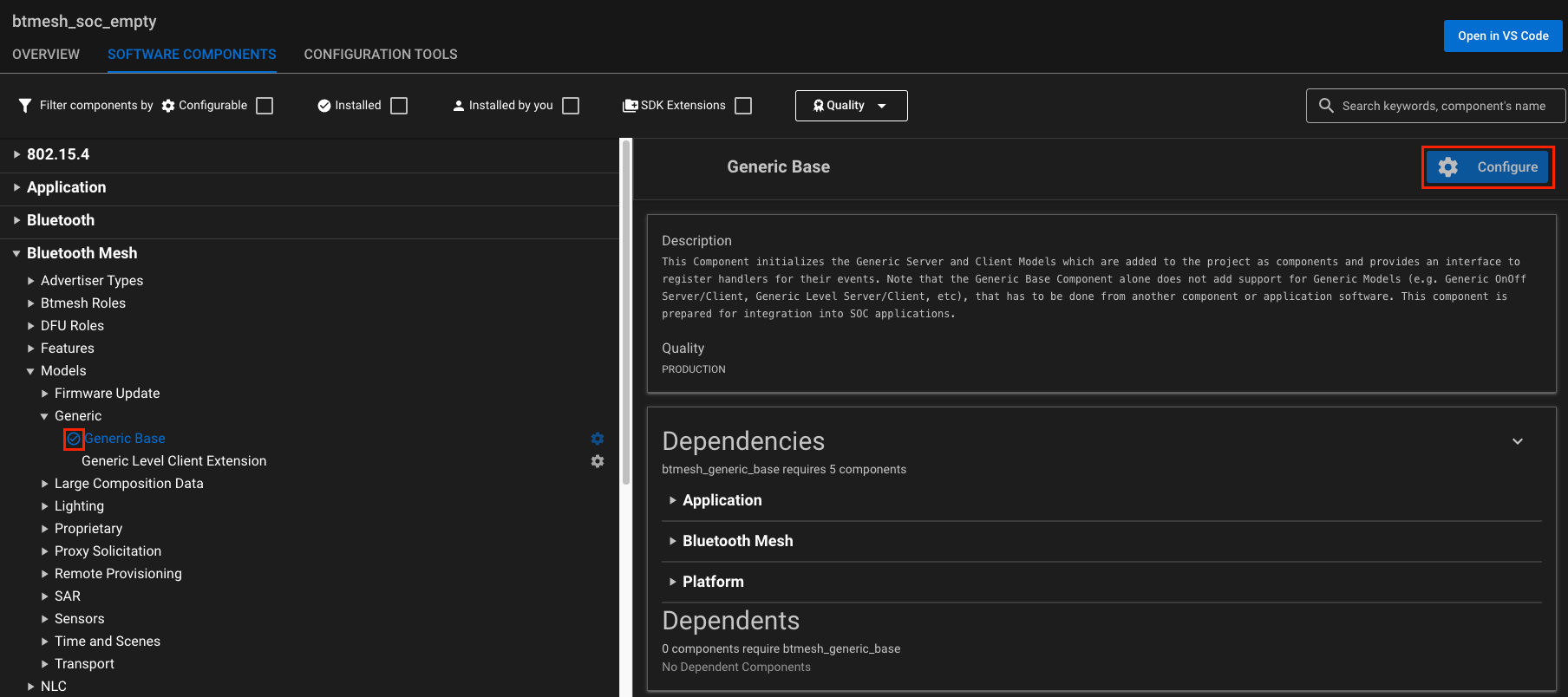Click the funnel filter icon

click(x=25, y=106)
